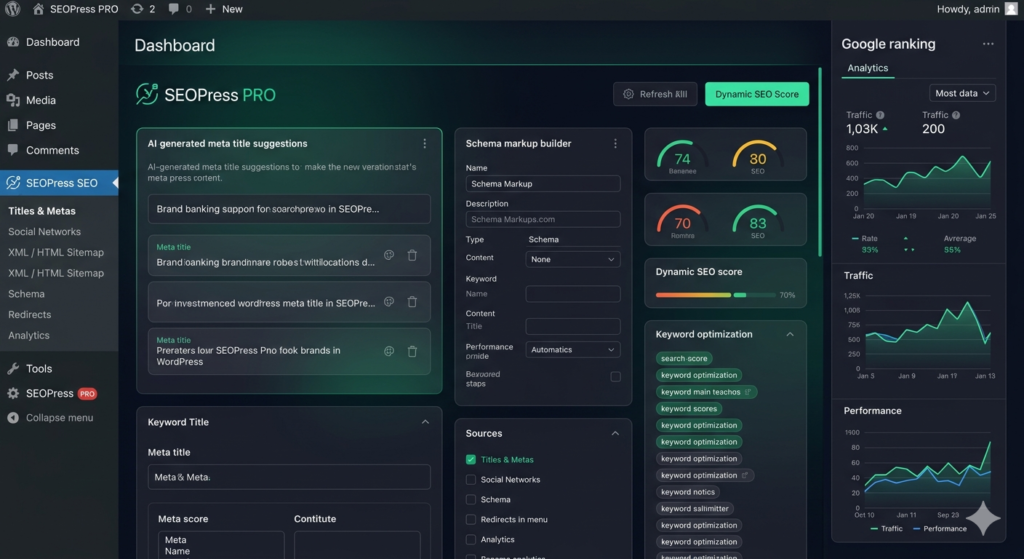Open the Content None dropdown
Viewport: 1024px width, 559px height.
point(573,259)
